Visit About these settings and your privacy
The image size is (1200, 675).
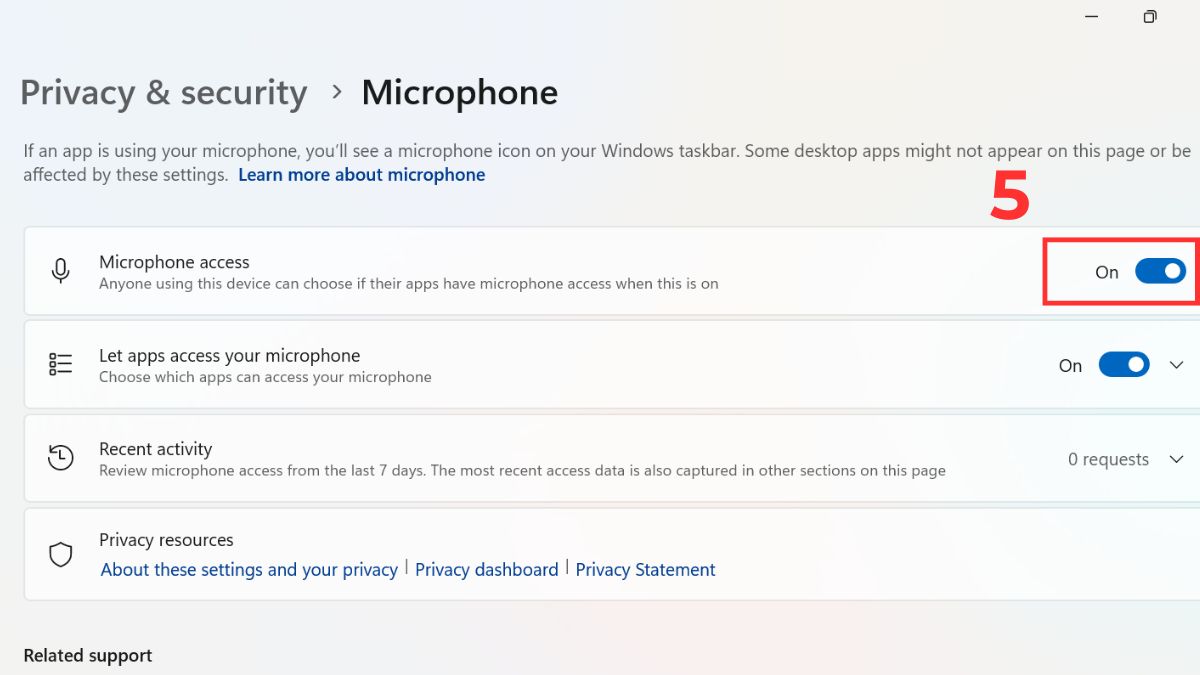(x=248, y=569)
